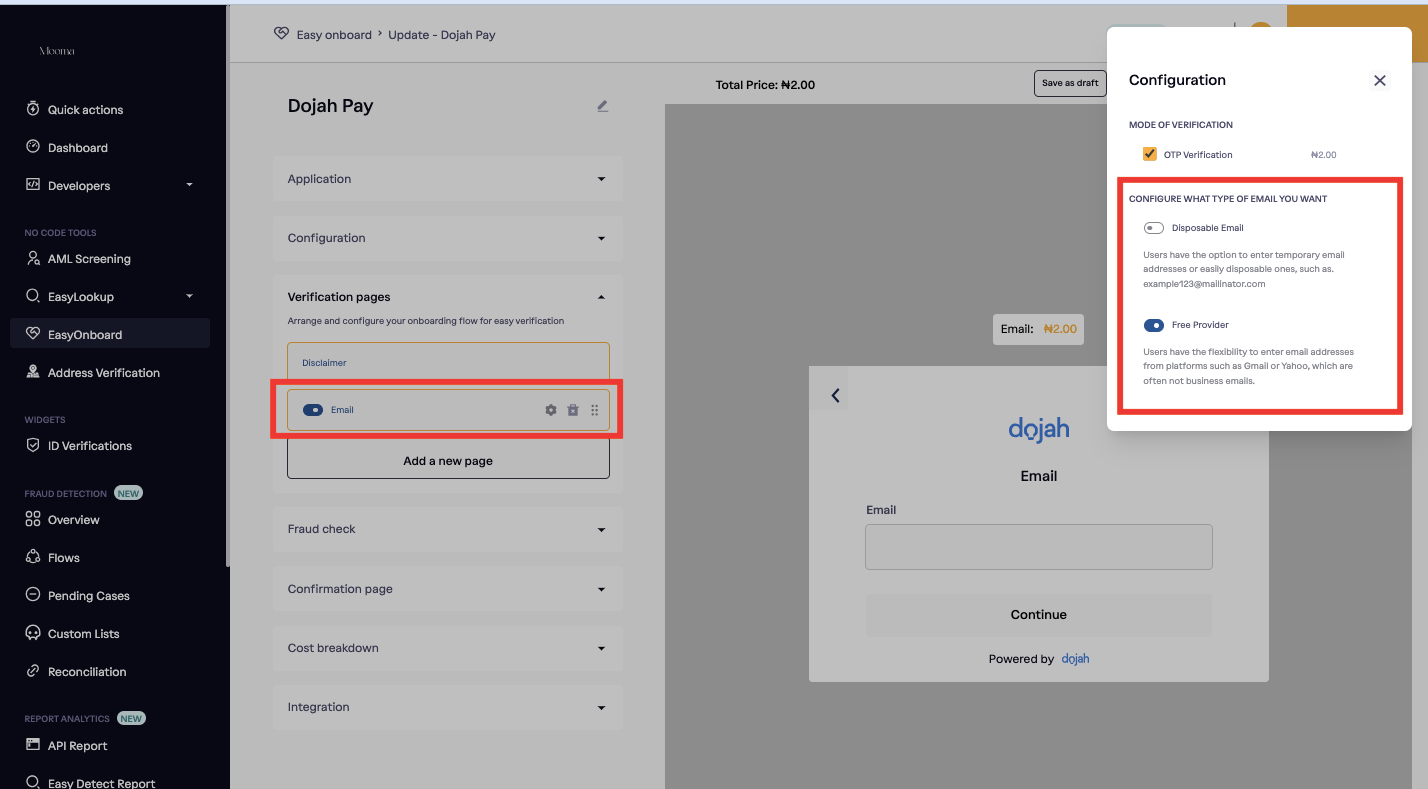Open Address Verification
Image resolution: width=1428 pixels, height=789 pixels.
point(103,373)
